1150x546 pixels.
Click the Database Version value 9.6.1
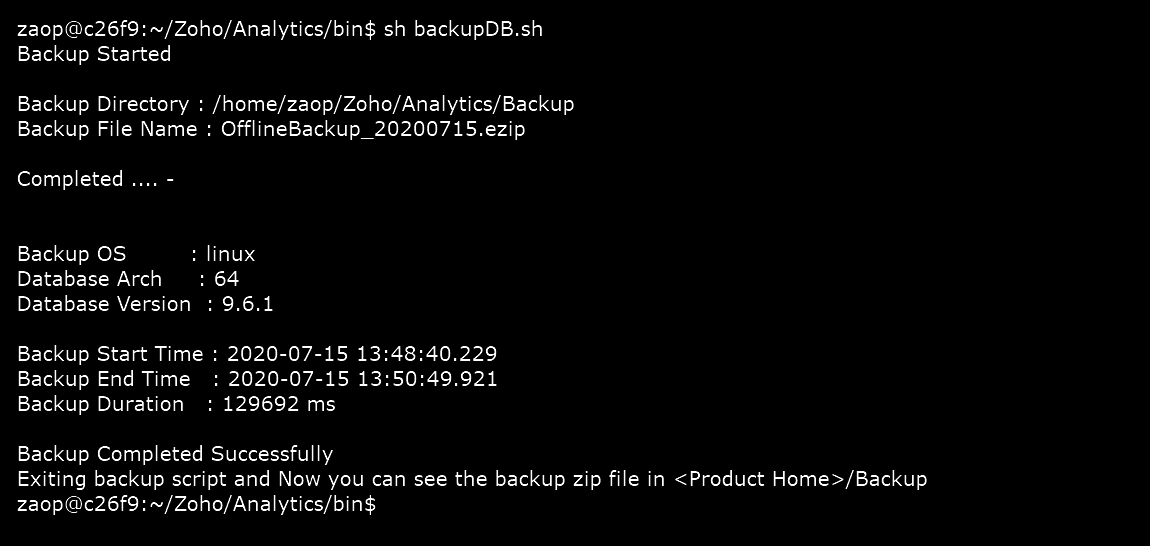click(x=247, y=304)
